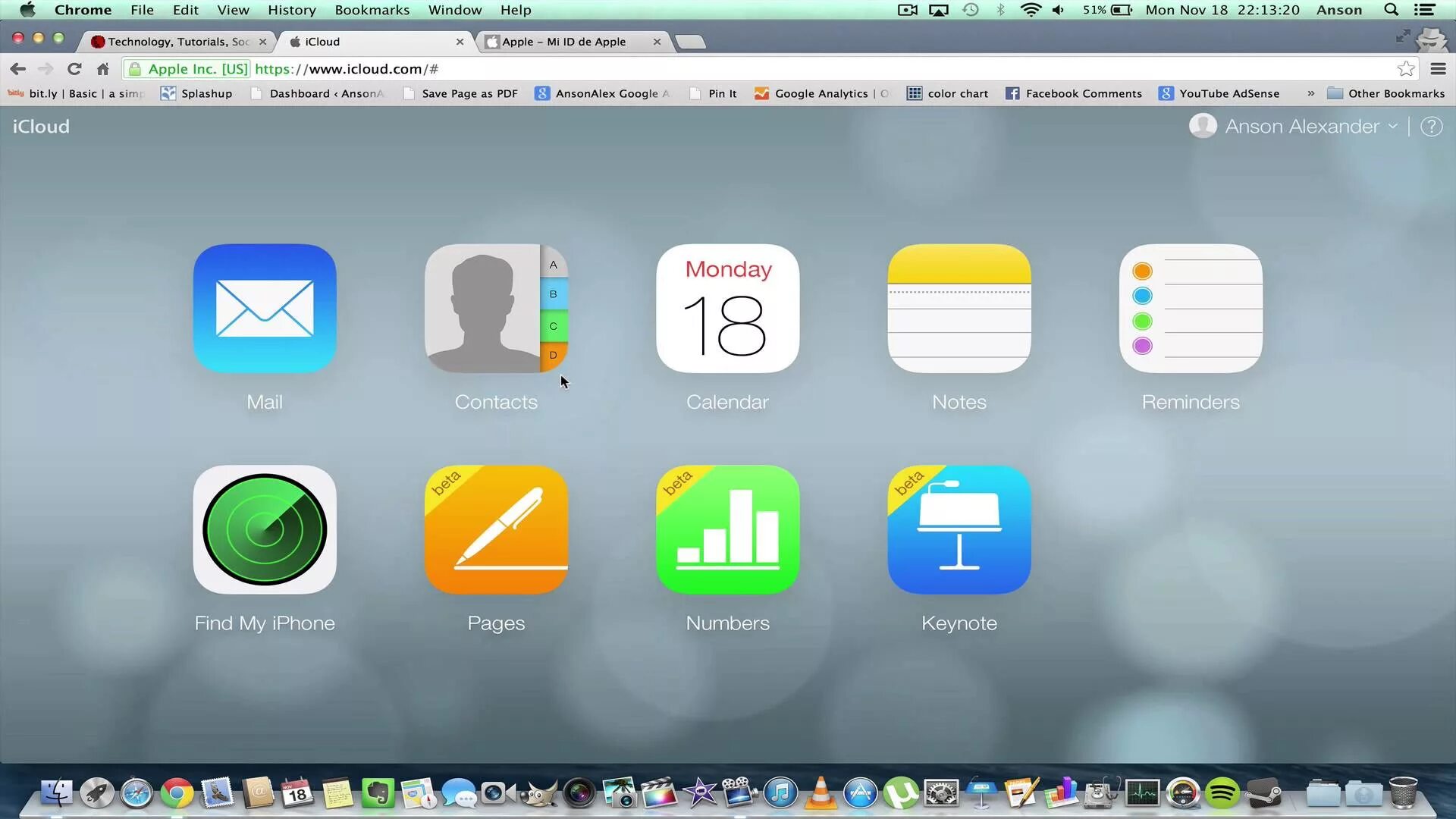Click the iCloud help question mark icon
This screenshot has height=819, width=1456.
[1431, 127]
